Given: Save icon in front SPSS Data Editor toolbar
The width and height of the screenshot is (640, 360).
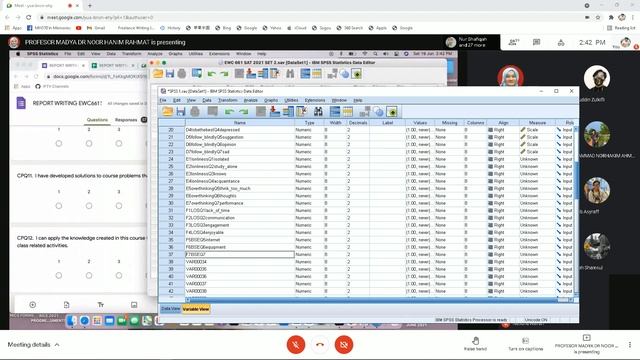Looking at the screenshot, I should coord(181,111).
